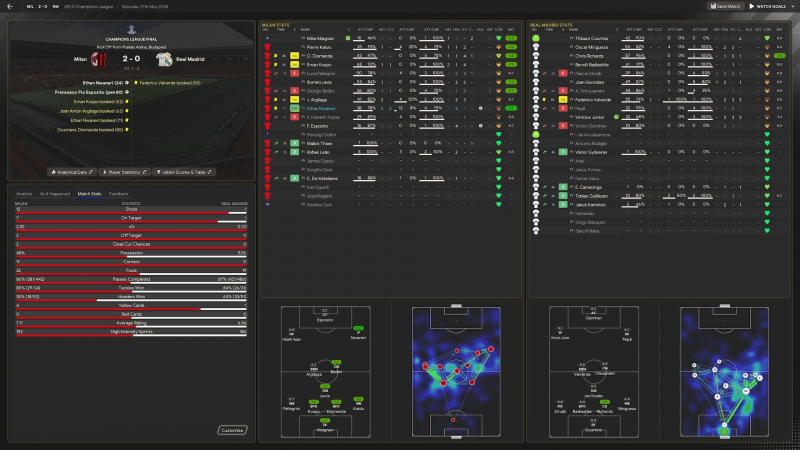Click the Champions League trophy logo

point(131,30)
